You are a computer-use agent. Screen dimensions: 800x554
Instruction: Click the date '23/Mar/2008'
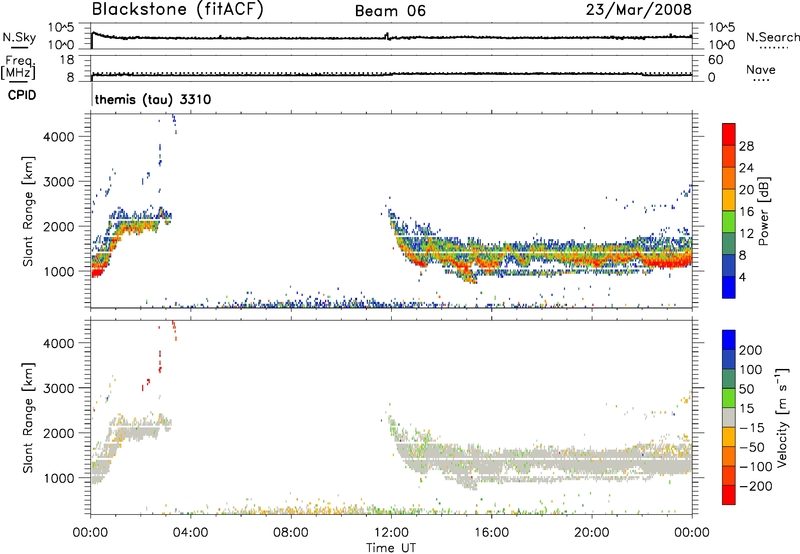click(x=639, y=9)
